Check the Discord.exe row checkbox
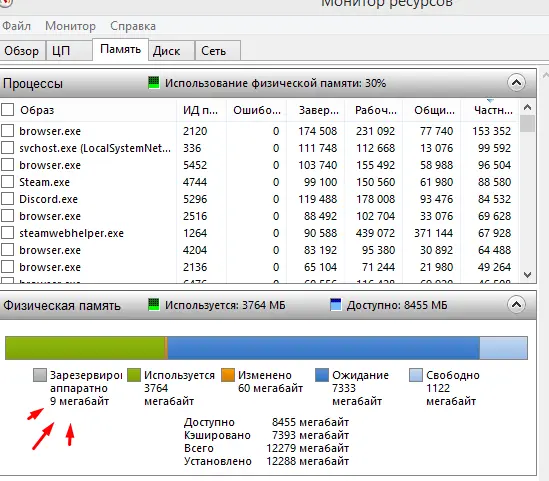This screenshot has width=549, height=481. click(x=7, y=198)
